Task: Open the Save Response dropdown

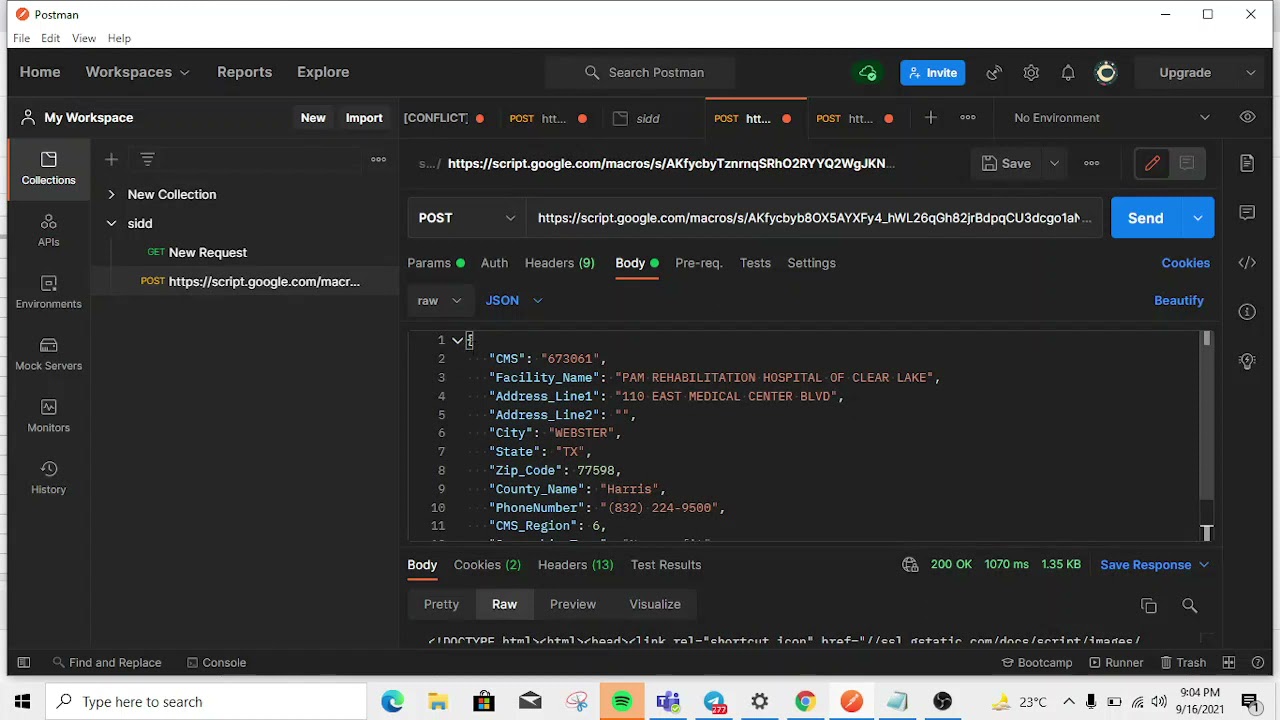Action: pos(1154,565)
